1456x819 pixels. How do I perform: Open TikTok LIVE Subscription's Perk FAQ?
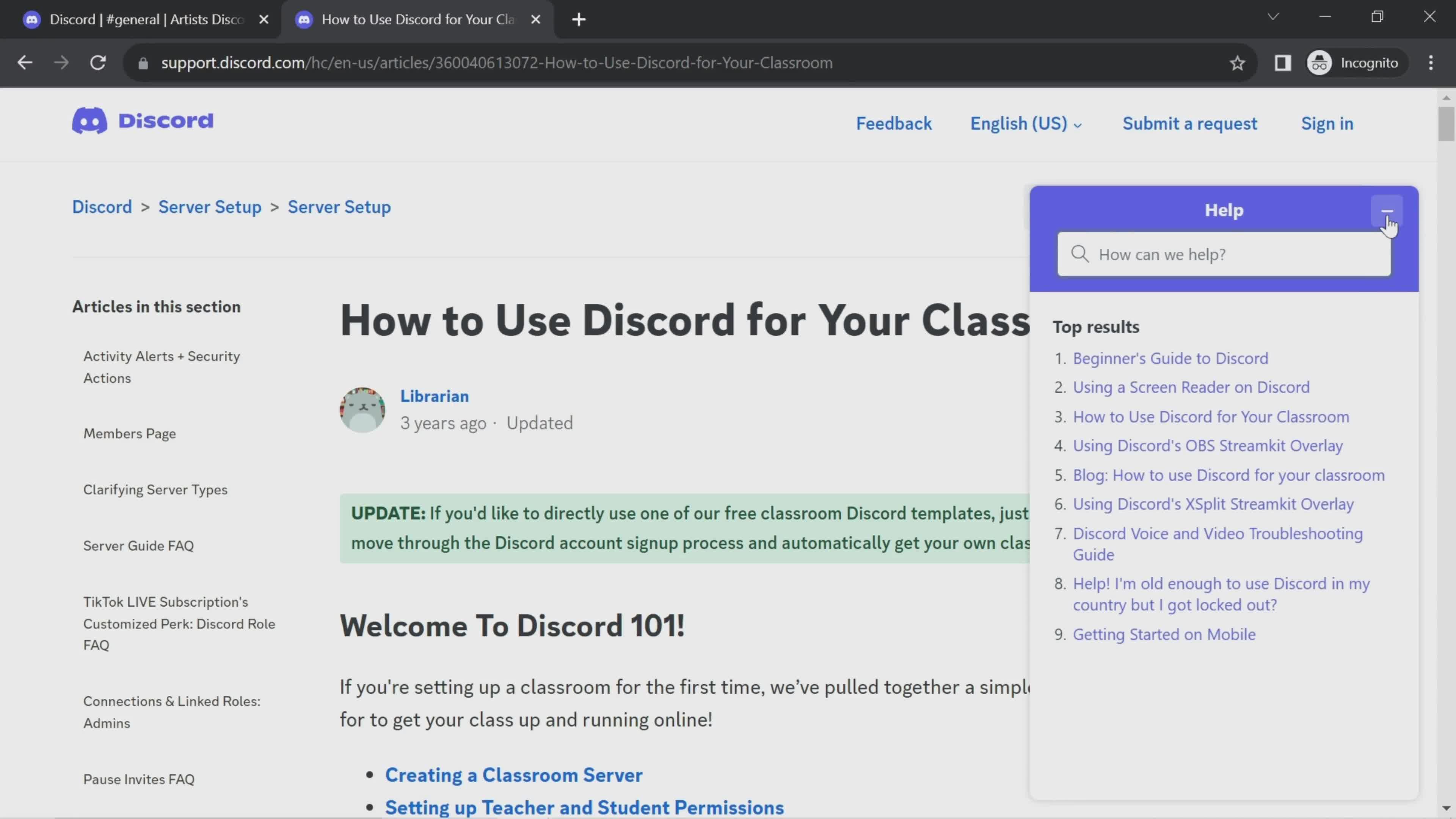(179, 623)
